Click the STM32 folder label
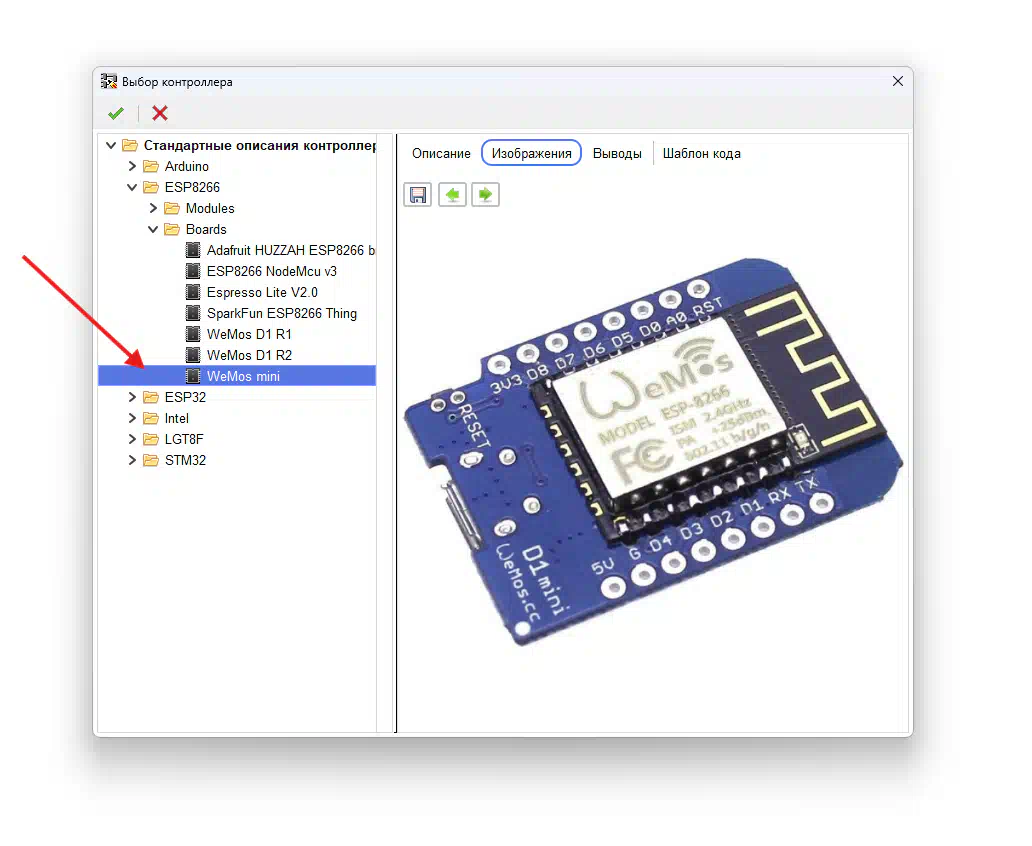1032x846 pixels. click(x=186, y=460)
